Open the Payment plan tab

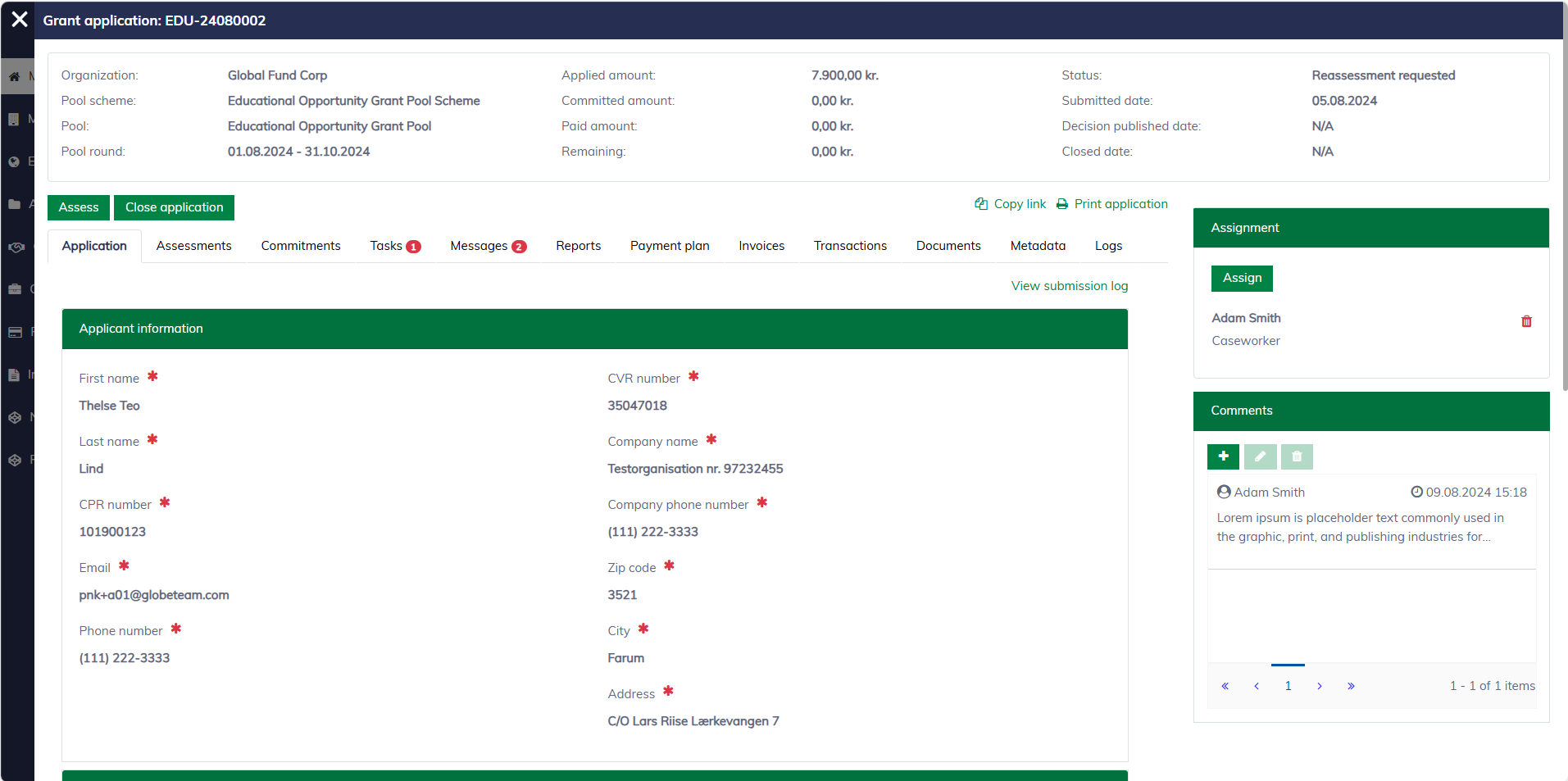(x=669, y=246)
